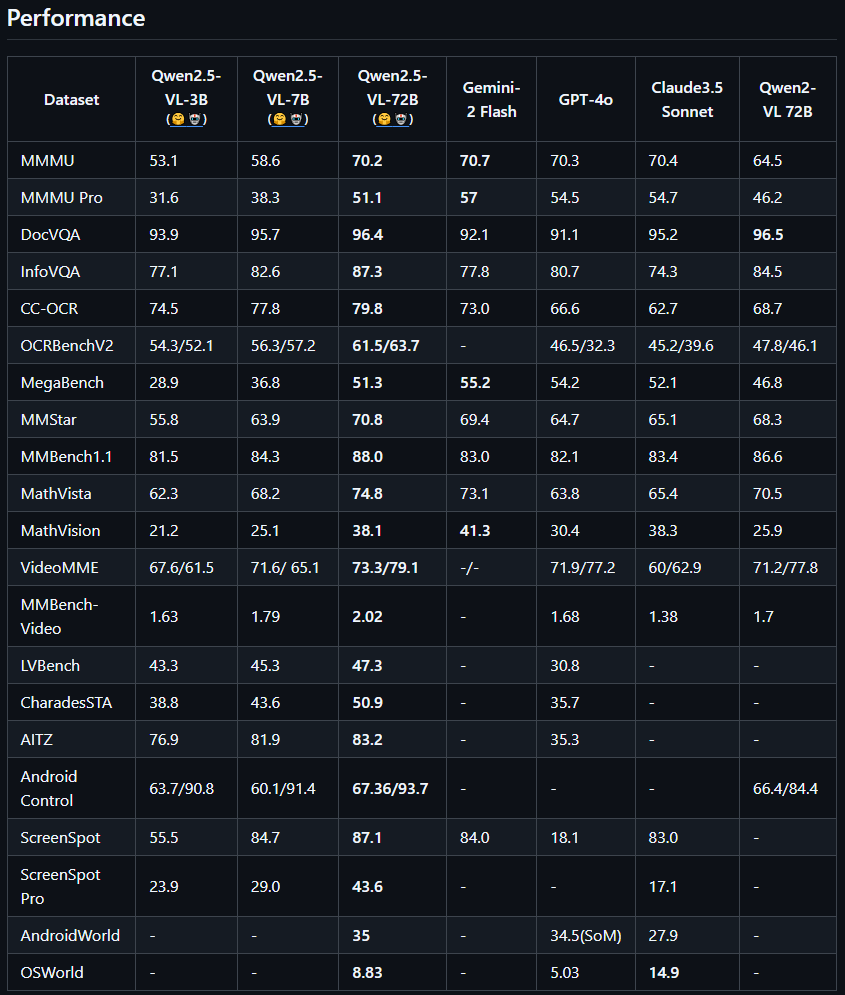
Task: Click the Android Control row label
Action: tap(49, 788)
